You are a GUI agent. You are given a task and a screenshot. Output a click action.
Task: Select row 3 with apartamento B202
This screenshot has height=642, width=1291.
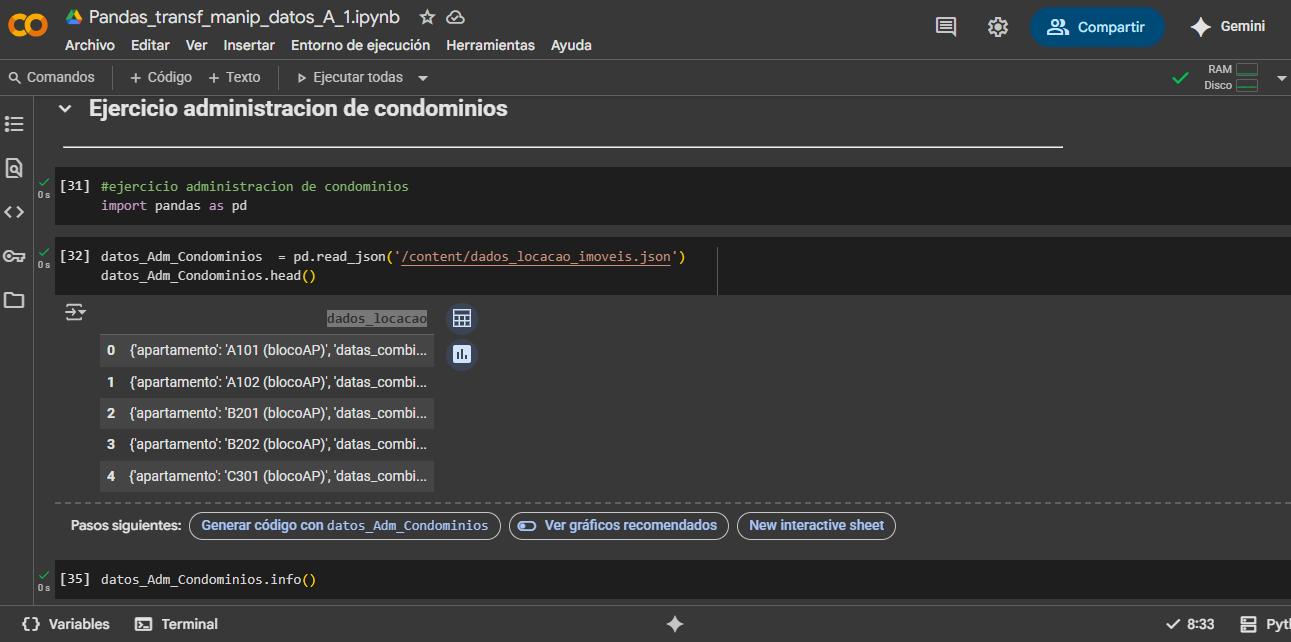tap(267, 444)
